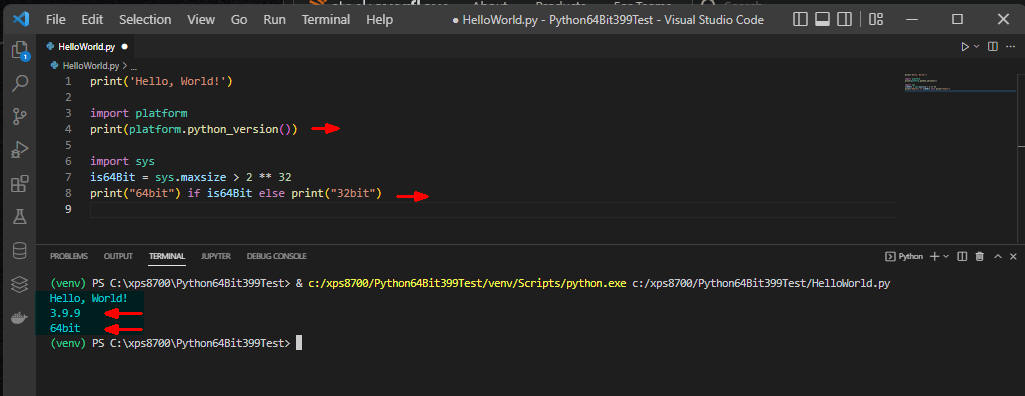Image resolution: width=1025 pixels, height=396 pixels.
Task: Run Python file with play button
Action: pos(964,46)
